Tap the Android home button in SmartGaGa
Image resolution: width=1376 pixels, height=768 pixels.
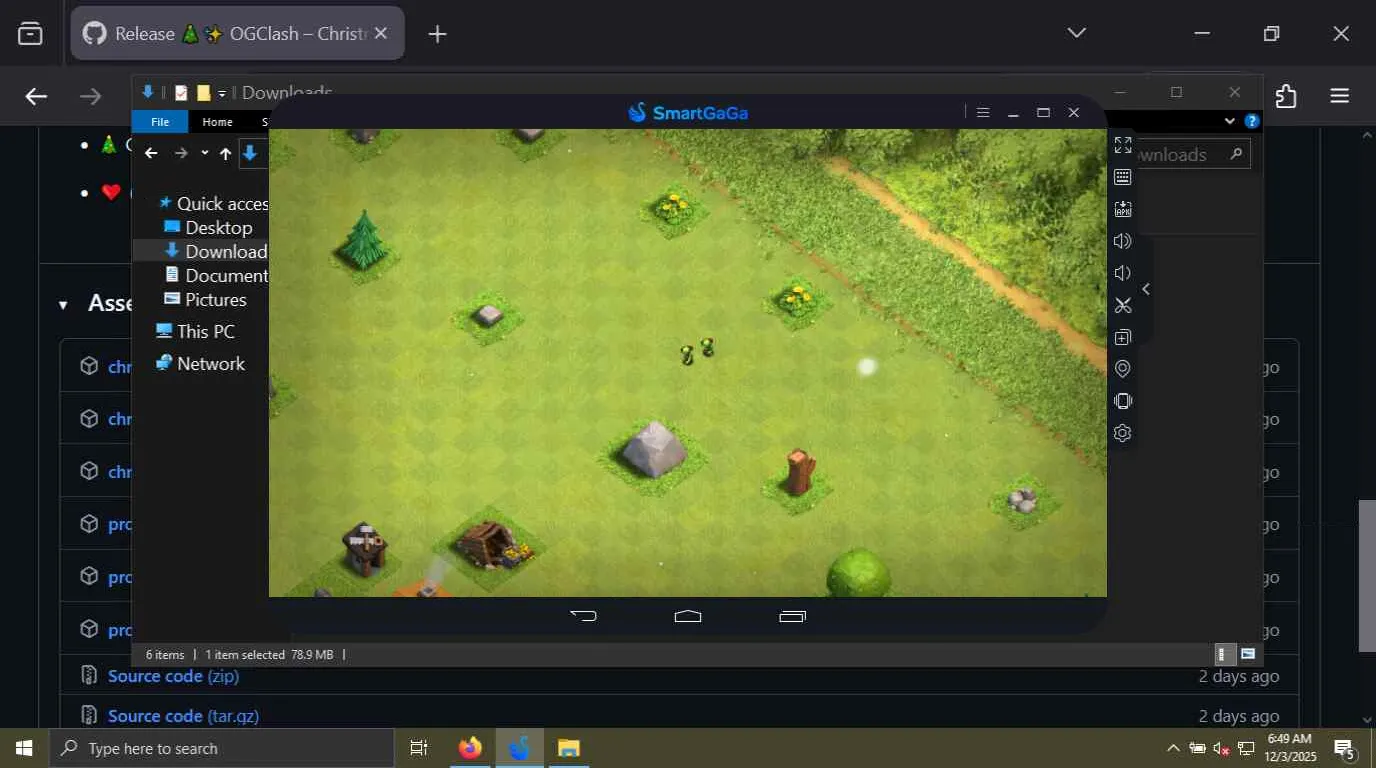688,616
